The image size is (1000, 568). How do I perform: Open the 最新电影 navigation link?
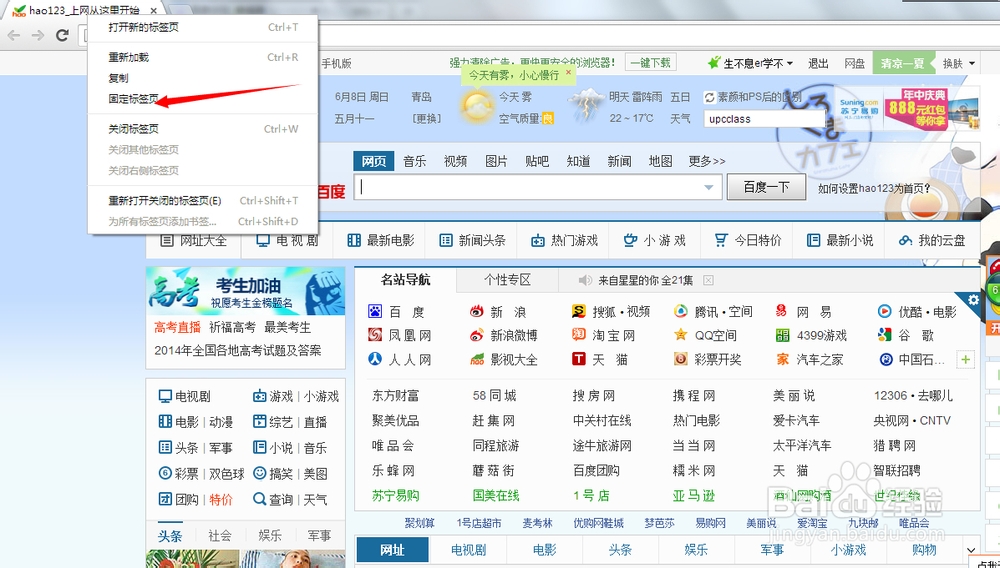click(381, 240)
